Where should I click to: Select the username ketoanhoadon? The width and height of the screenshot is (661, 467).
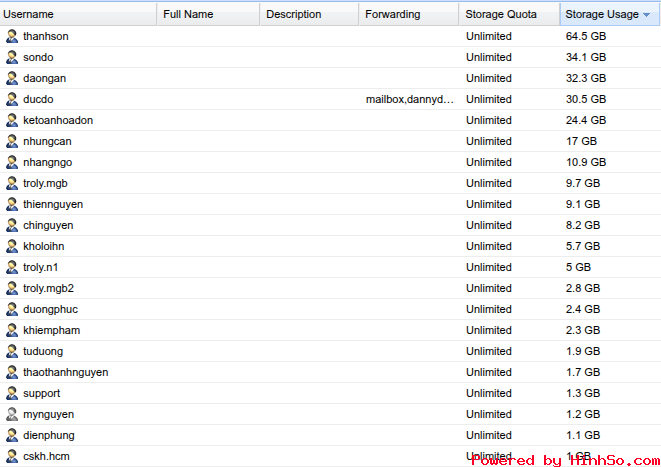[58, 121]
